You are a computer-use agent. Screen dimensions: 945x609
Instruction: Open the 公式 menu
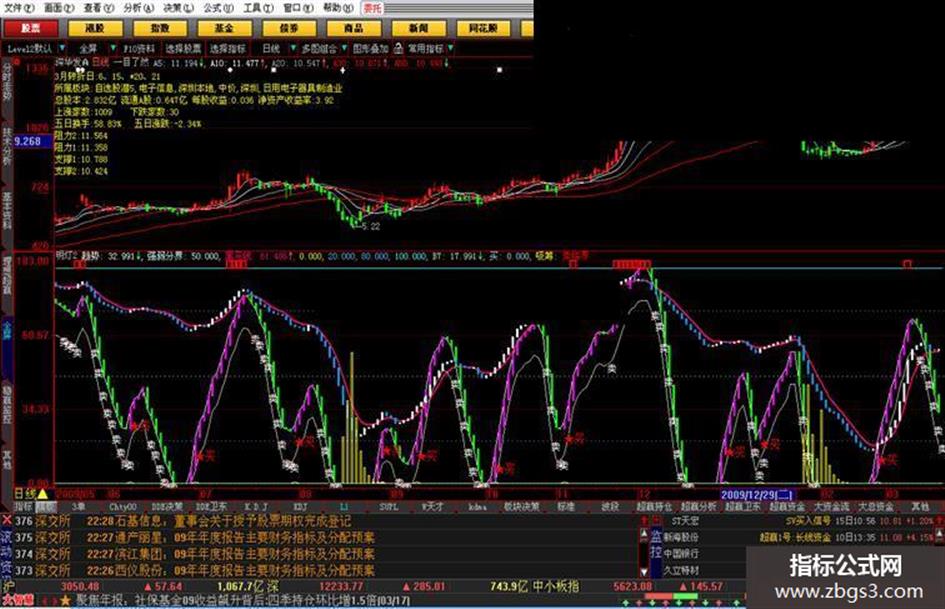coord(218,8)
